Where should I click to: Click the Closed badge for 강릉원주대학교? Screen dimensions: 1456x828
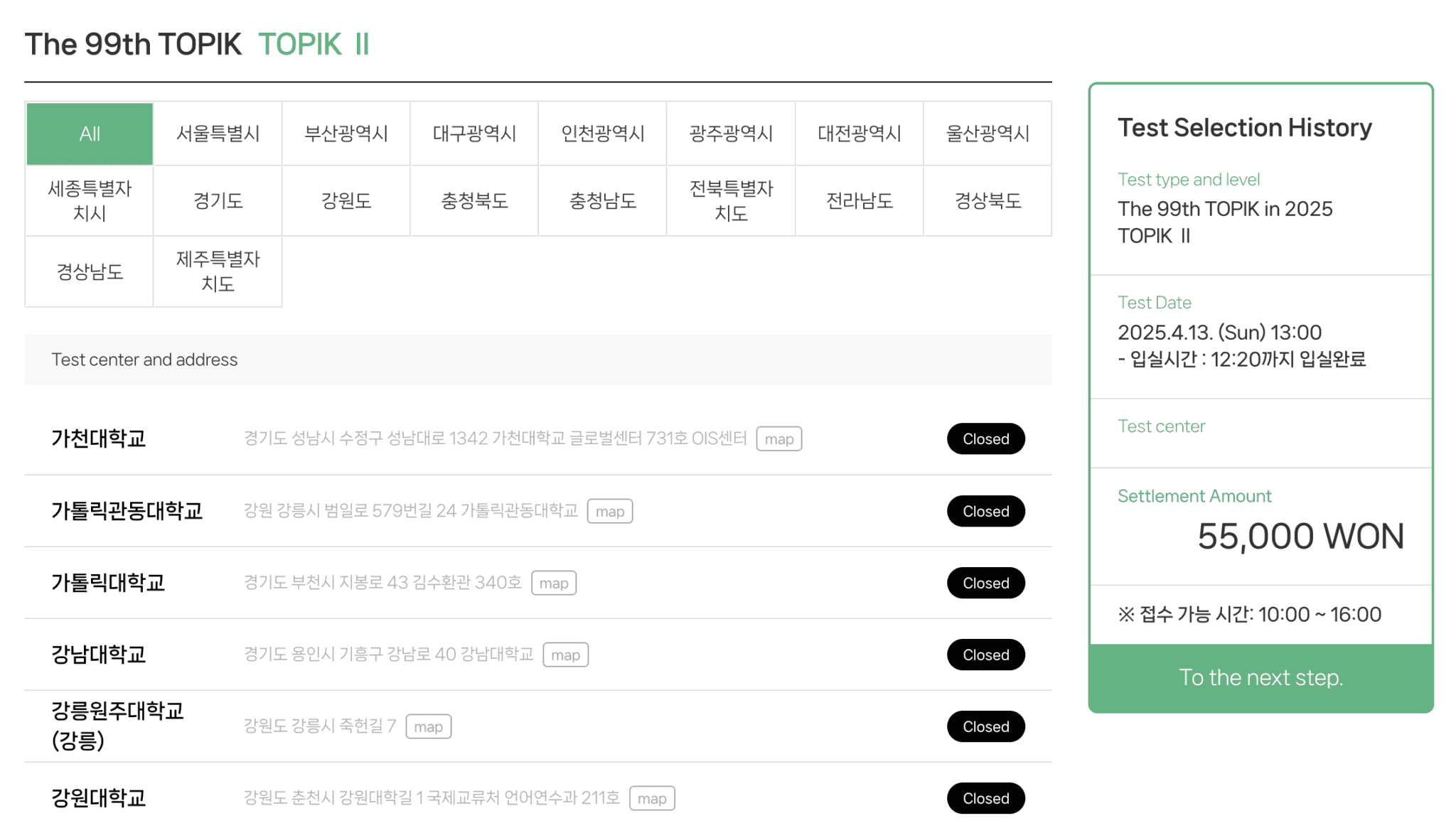point(985,726)
